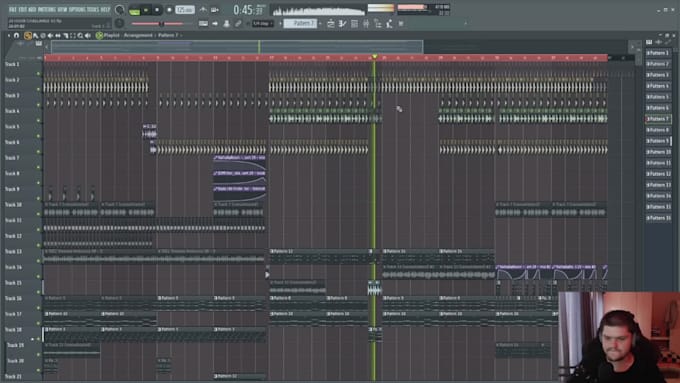Mute Track 5 with its green dot
Viewport: 680px width, 383px height.
39,136
